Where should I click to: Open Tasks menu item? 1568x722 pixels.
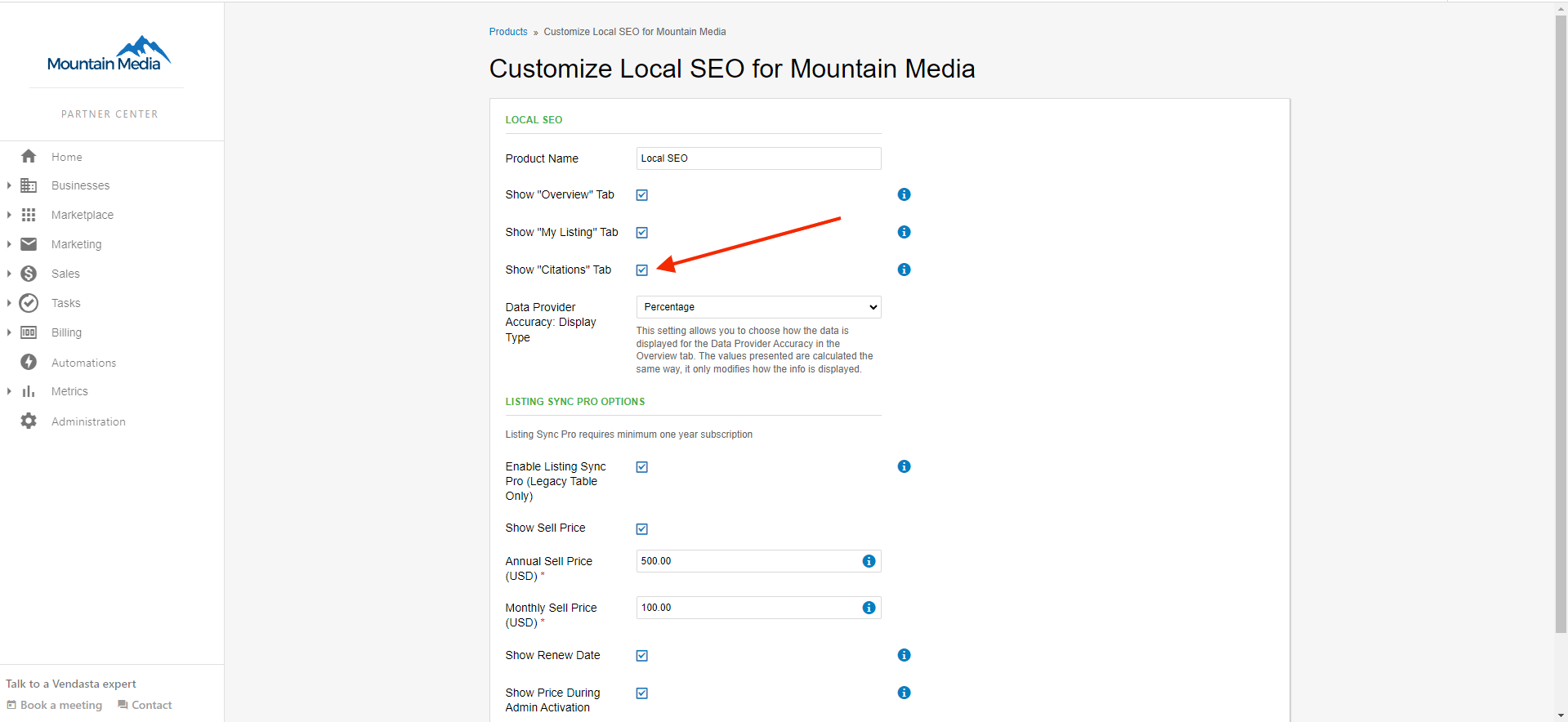(66, 303)
